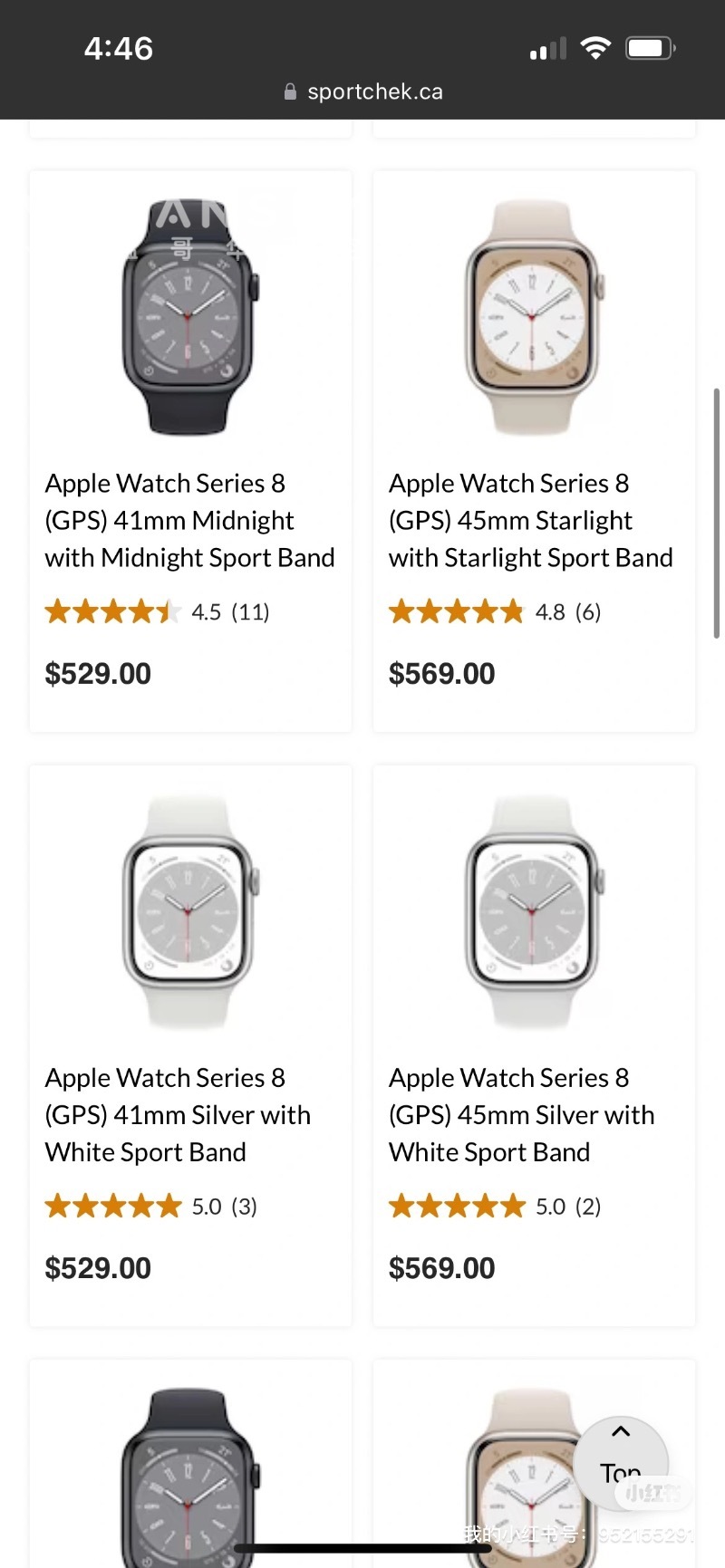Image resolution: width=725 pixels, height=1568 pixels.
Task: Open the 45mm Starlight watch image
Action: 534,317
